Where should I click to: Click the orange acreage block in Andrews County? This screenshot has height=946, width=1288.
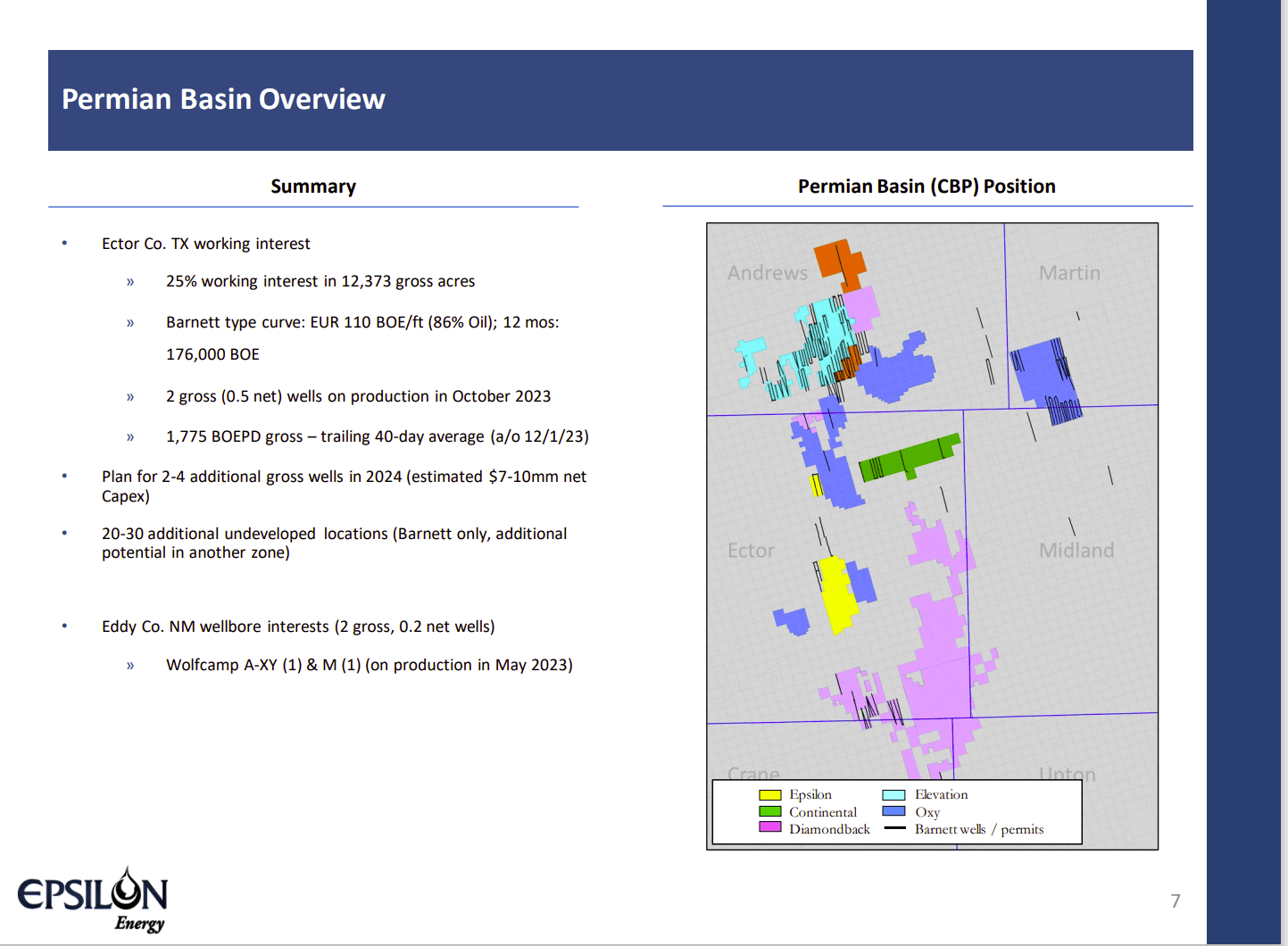point(836,259)
